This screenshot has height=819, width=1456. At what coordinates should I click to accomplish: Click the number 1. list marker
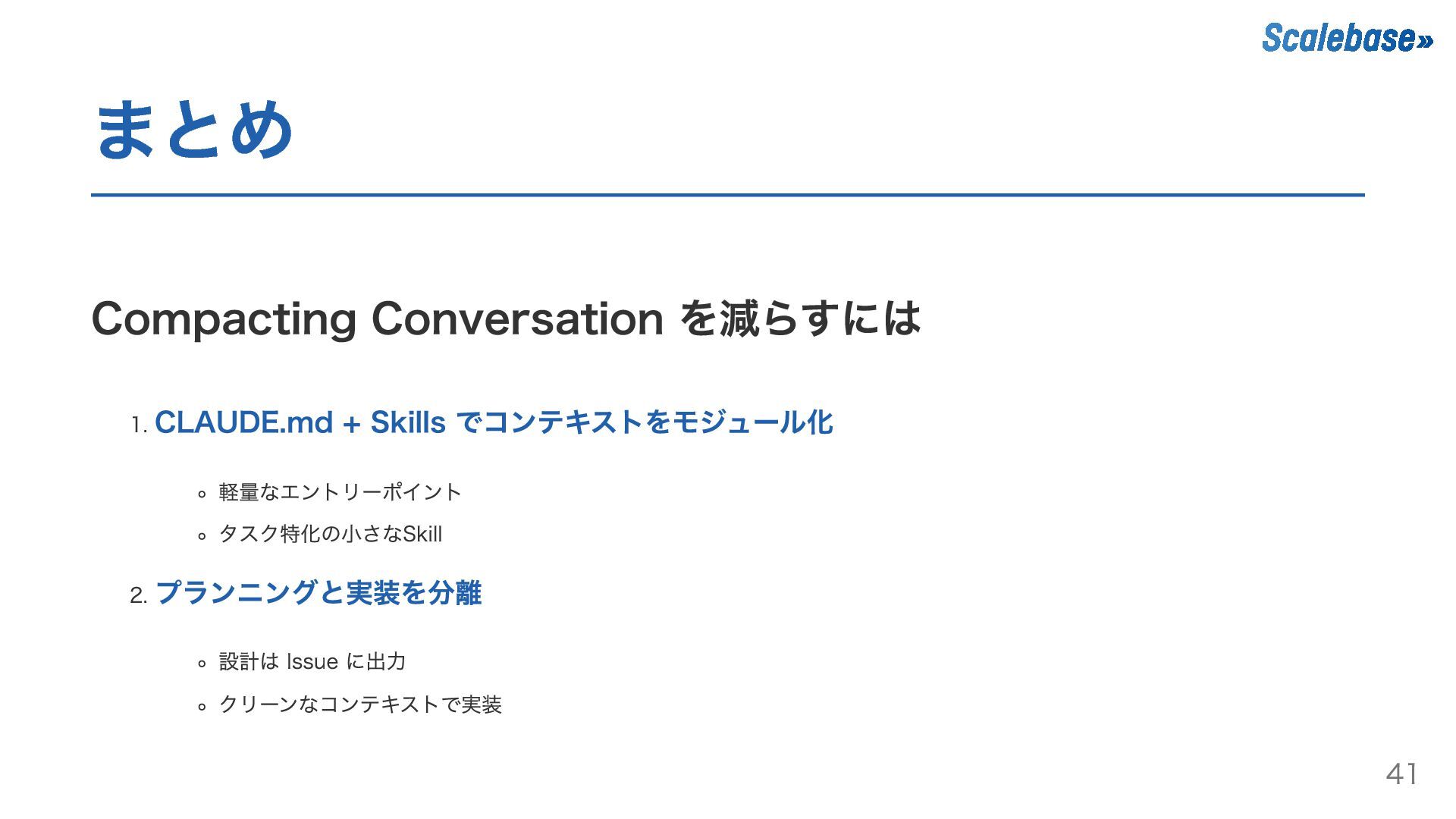click(139, 425)
